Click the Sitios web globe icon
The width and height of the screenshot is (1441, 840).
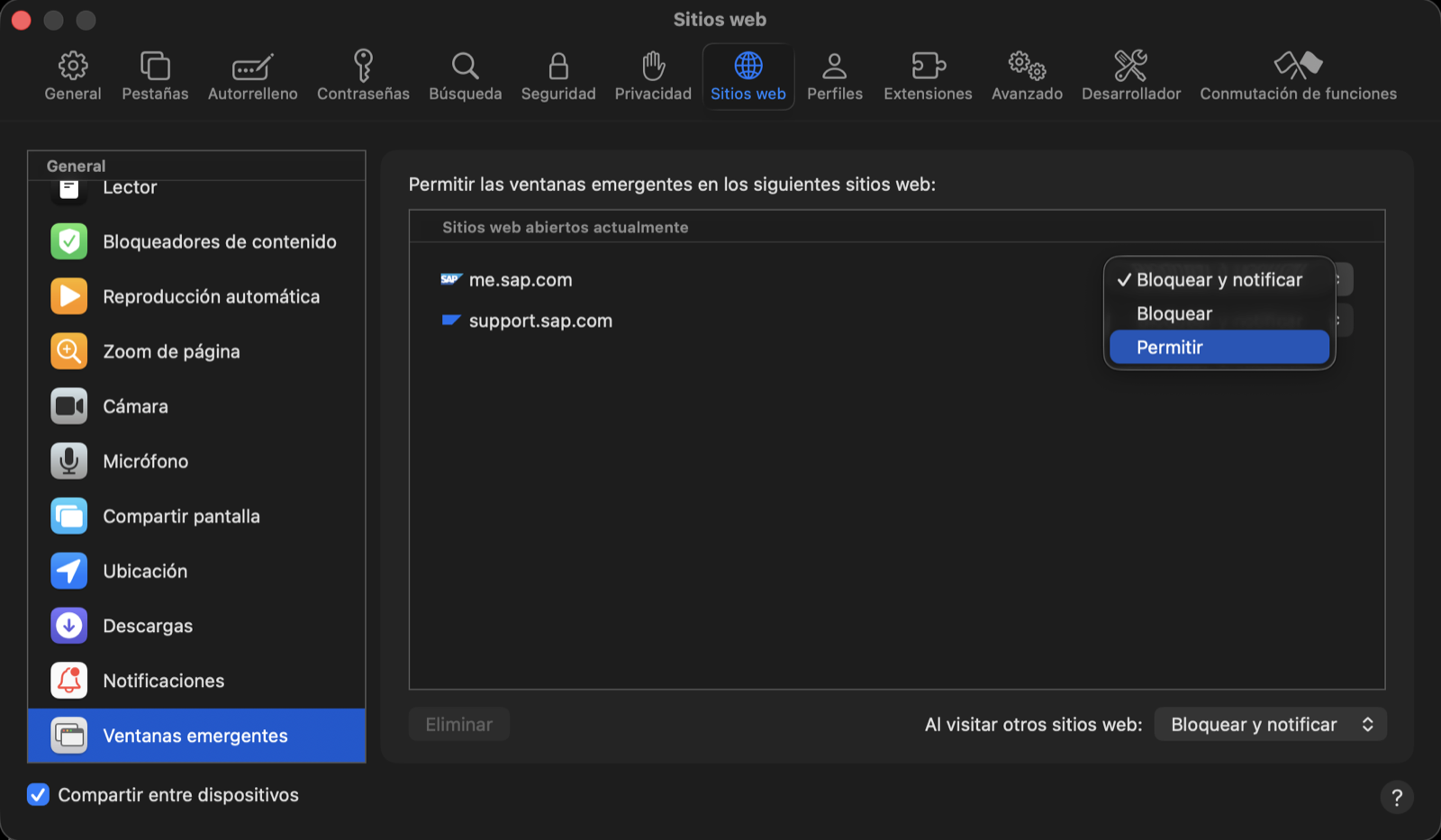pyautogui.click(x=748, y=66)
